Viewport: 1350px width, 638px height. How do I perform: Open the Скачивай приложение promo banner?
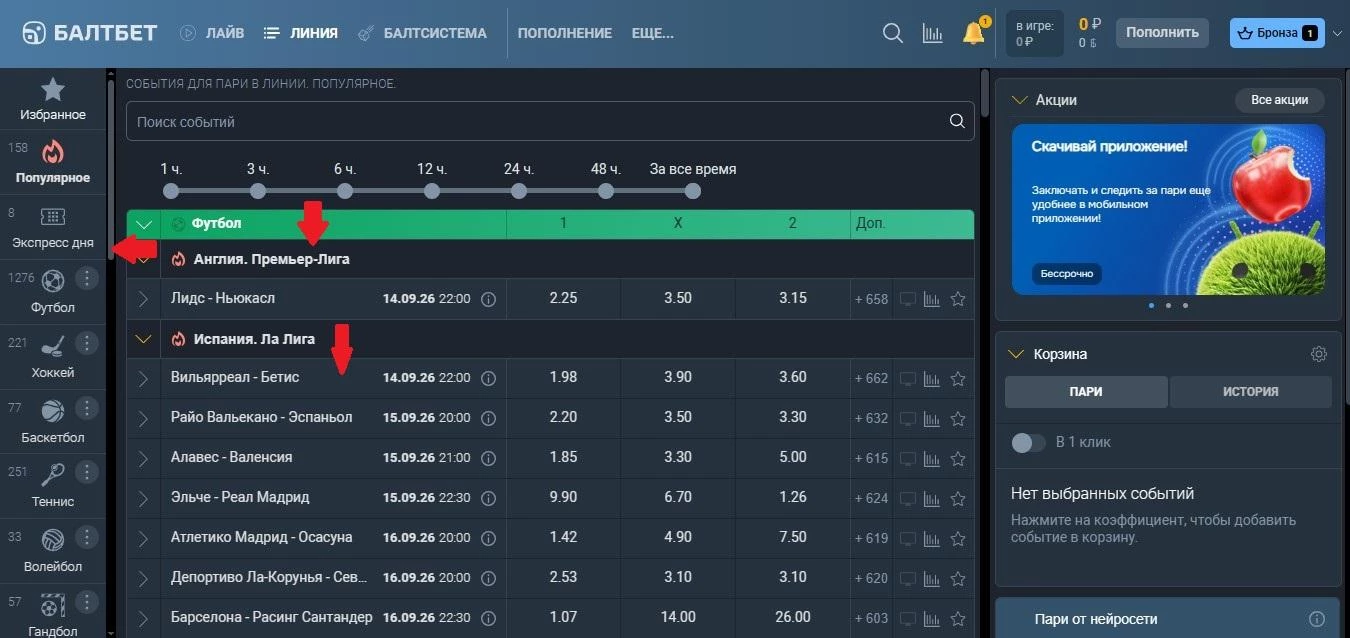point(1168,209)
